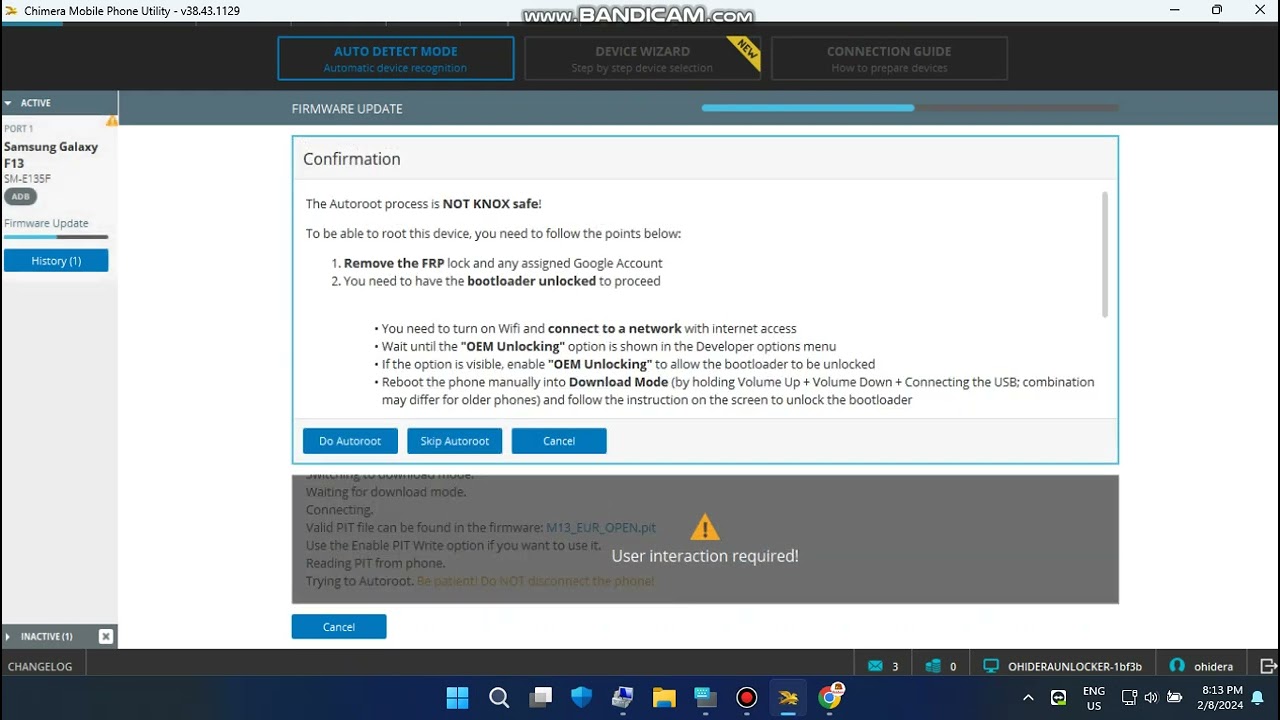This screenshot has height=720, width=1280.
Task: Click the computer monitor icon OHIDERAUNLOCKER
Action: coord(991,666)
